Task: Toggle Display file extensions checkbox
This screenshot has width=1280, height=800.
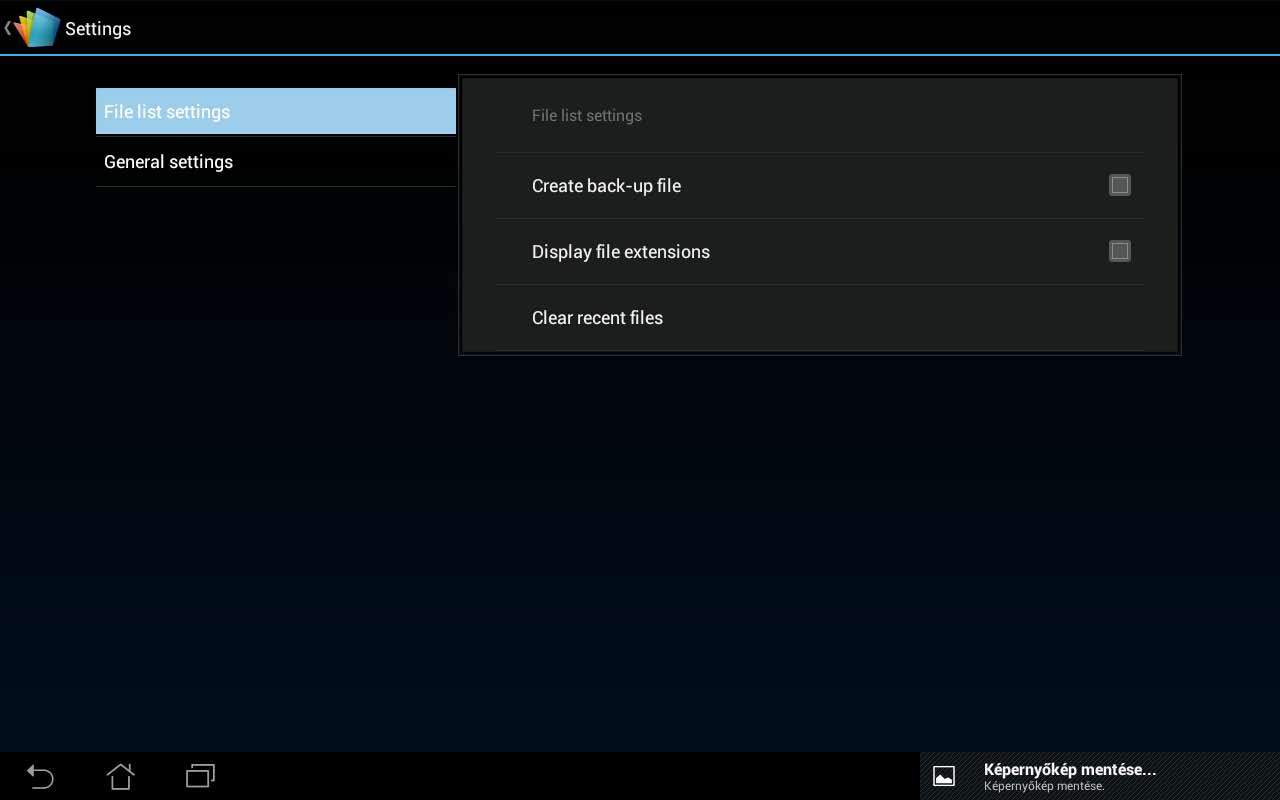Action: (1120, 251)
